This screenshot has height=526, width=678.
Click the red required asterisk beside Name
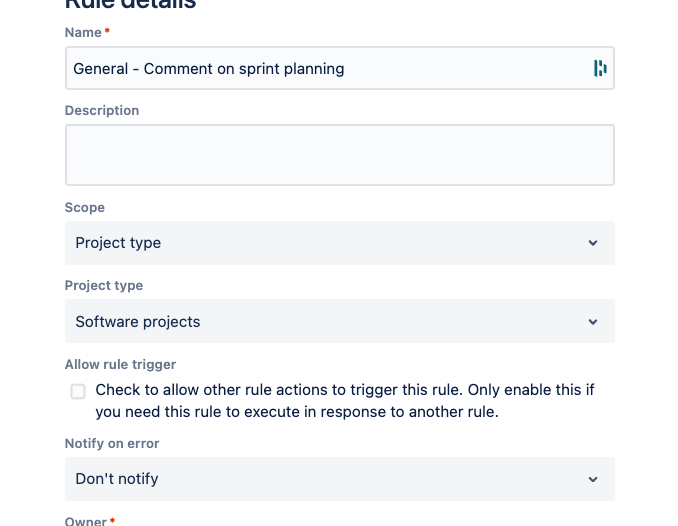coord(107,32)
